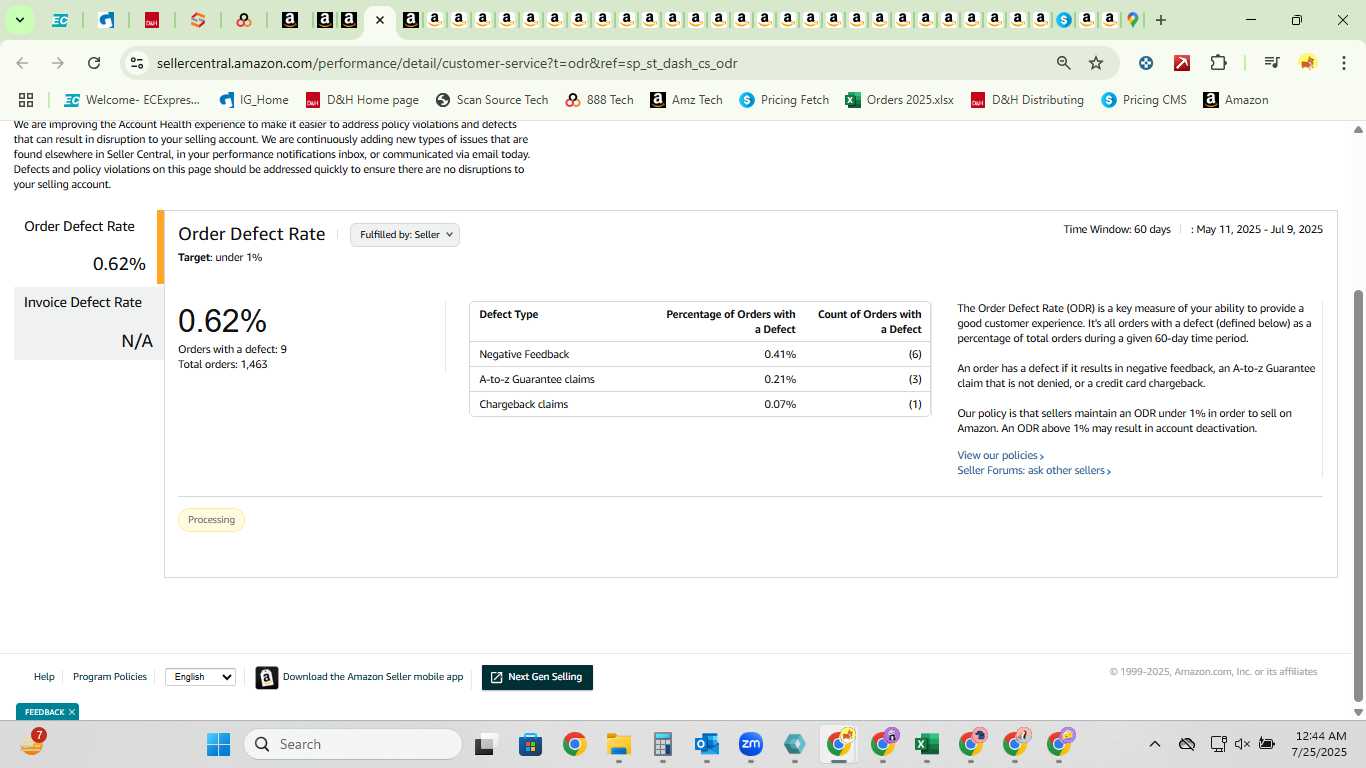The width and height of the screenshot is (1366, 768).
Task: Open the 888 Tech bookmark
Action: [x=599, y=100]
